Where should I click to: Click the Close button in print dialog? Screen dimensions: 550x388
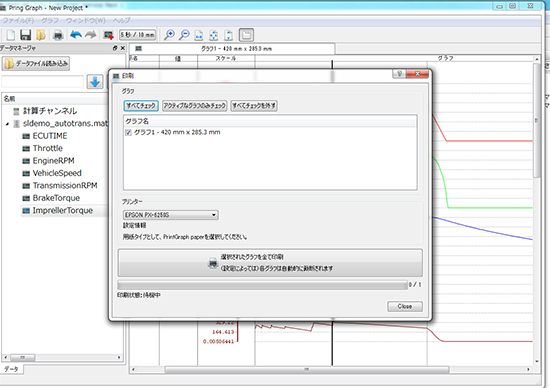click(405, 306)
